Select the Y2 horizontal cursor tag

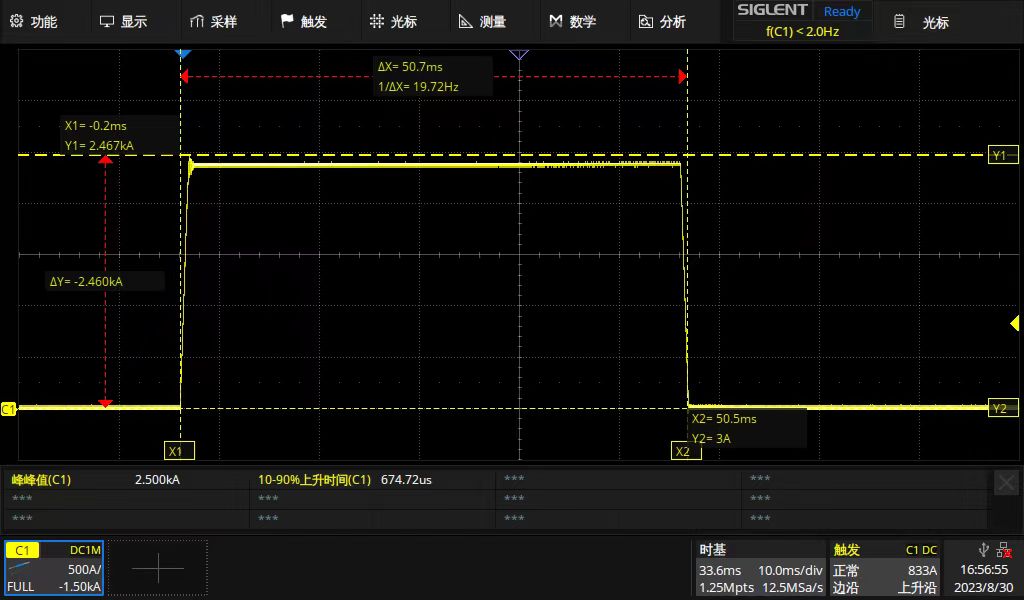pos(1002,408)
